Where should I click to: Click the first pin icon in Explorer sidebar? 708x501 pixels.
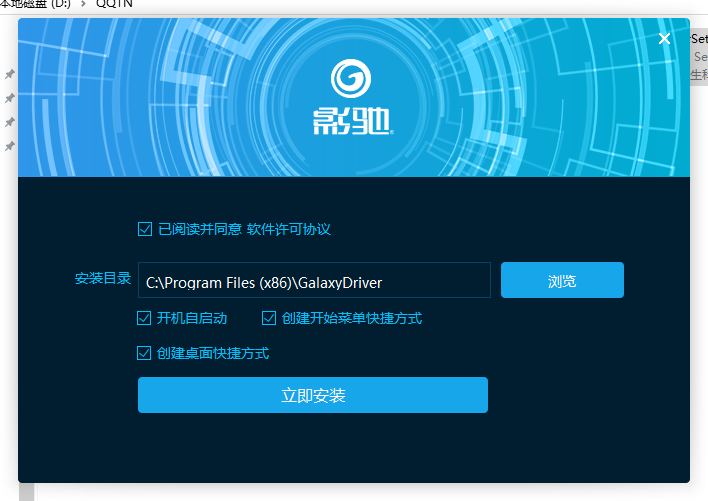(9, 74)
